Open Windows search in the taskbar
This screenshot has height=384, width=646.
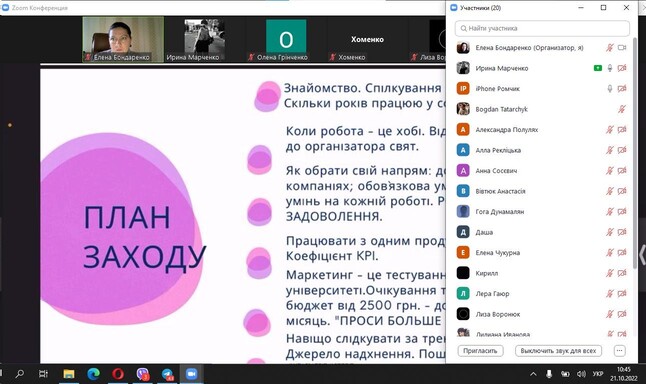point(19,374)
